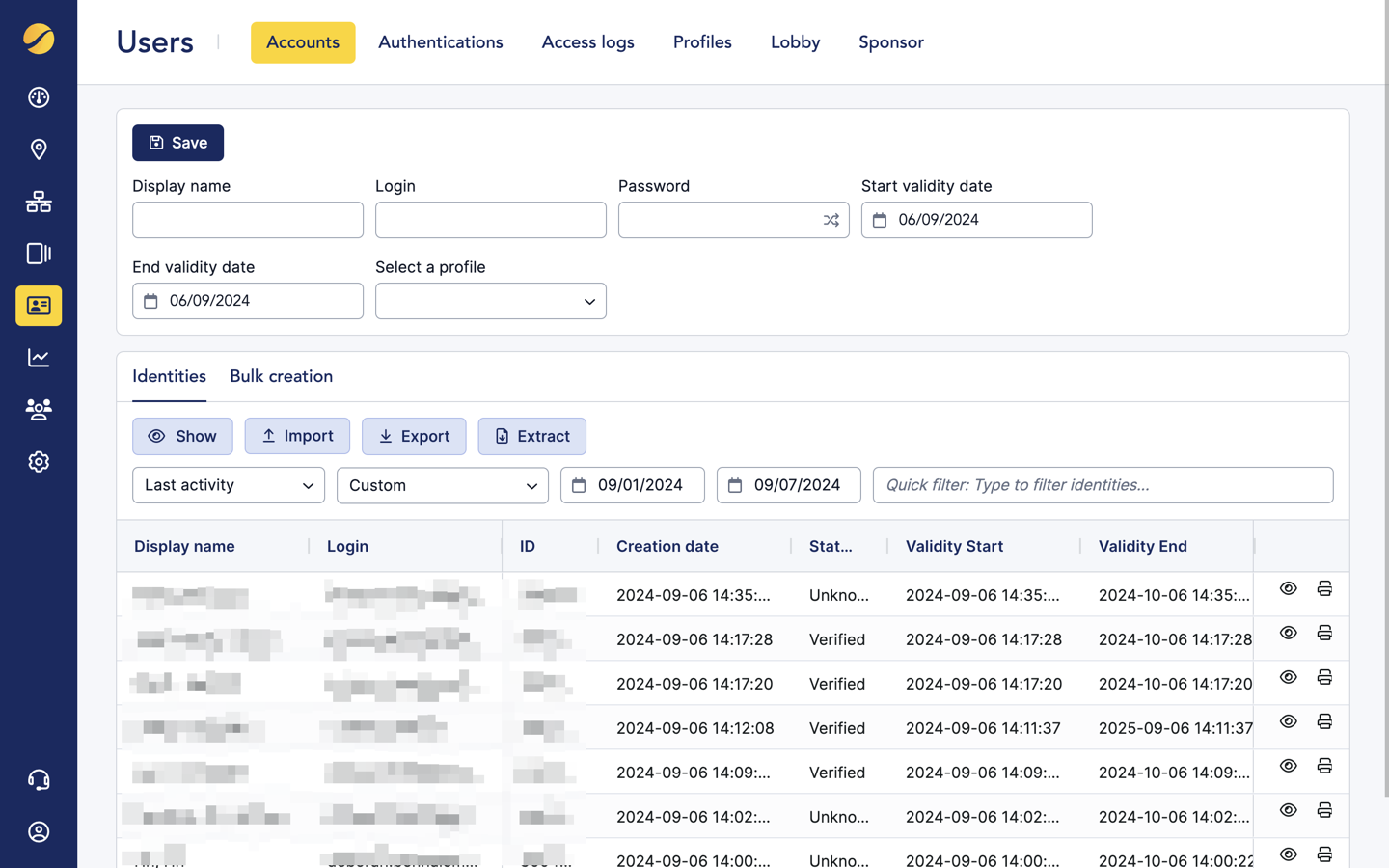1389x868 pixels.
Task: Contact support via the headset icon
Action: point(39,779)
